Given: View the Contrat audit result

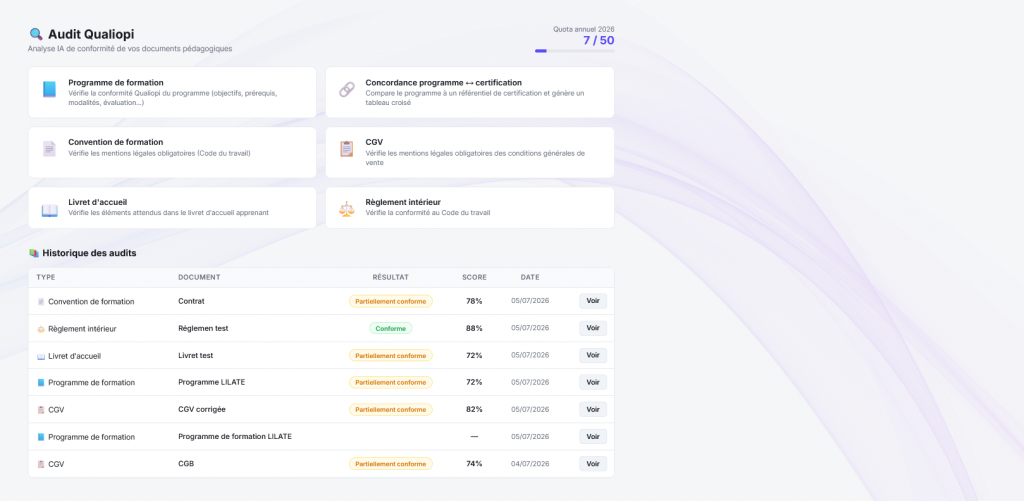Looking at the screenshot, I should pos(593,301).
